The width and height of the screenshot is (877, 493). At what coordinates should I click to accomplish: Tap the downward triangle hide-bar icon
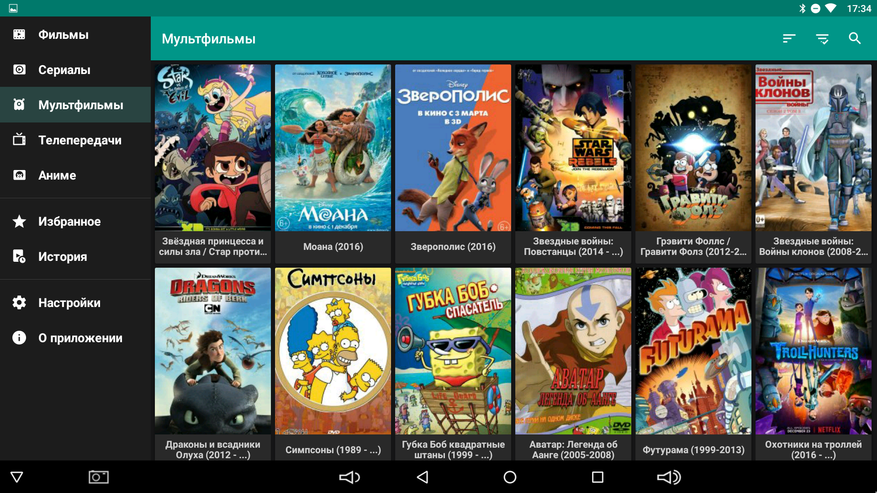pyautogui.click(x=17, y=477)
